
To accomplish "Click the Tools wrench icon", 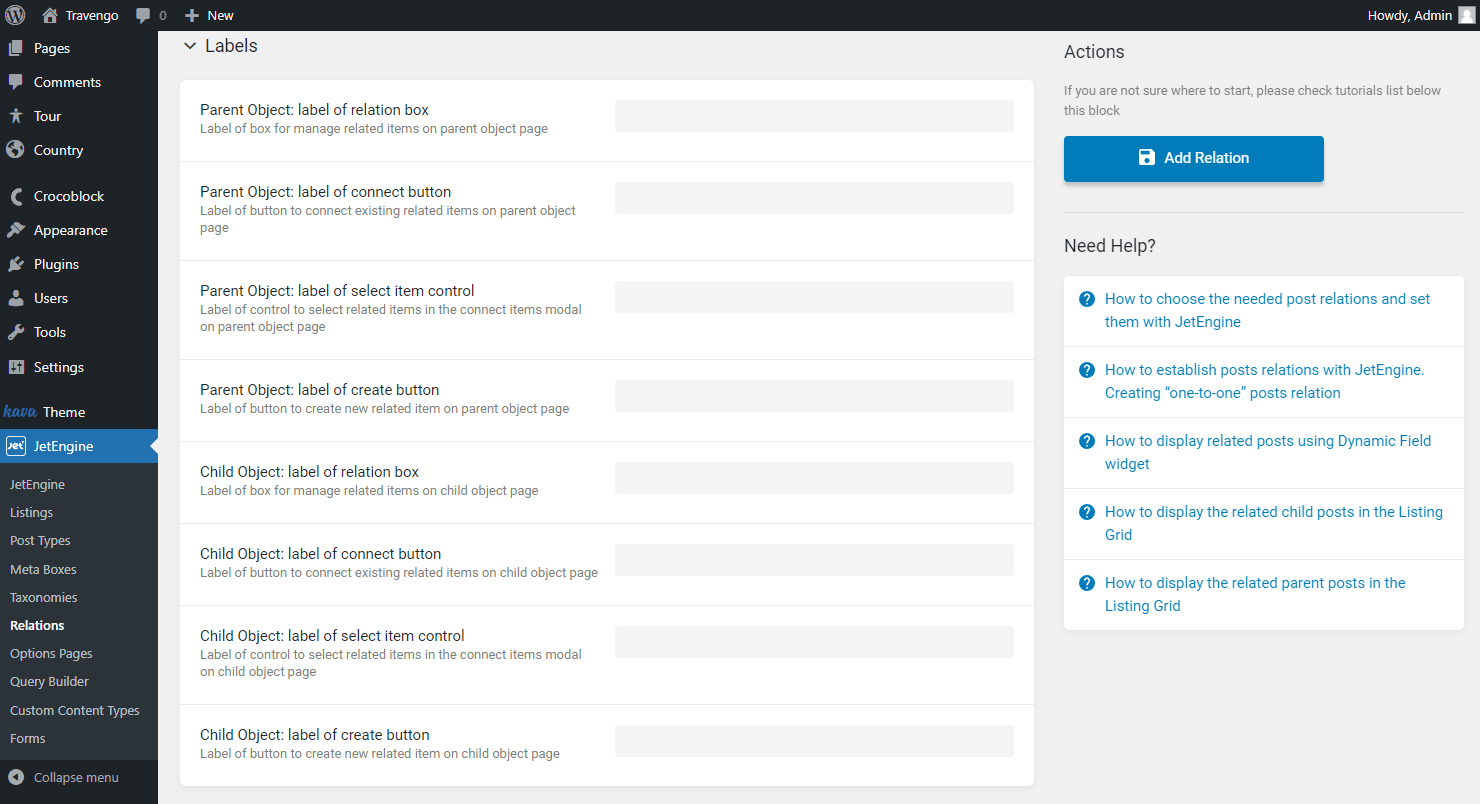I will (15, 332).
